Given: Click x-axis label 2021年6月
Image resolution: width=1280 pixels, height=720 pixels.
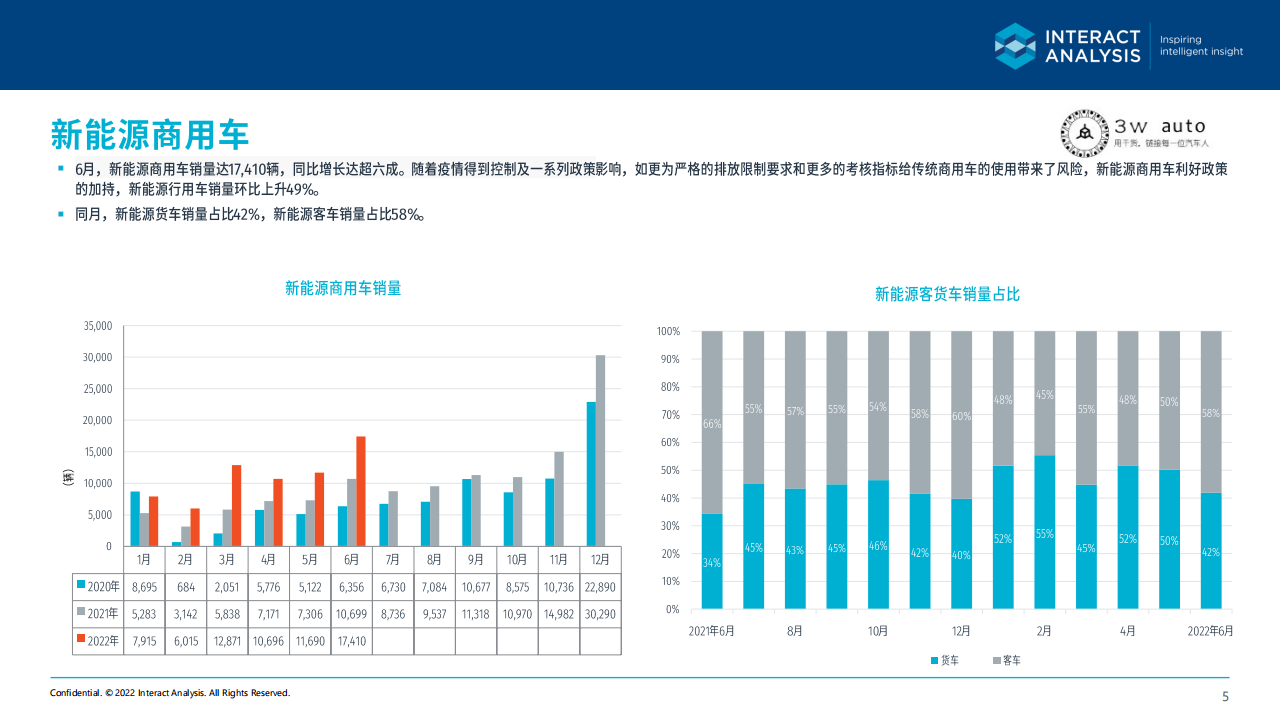Looking at the screenshot, I should click(x=711, y=631).
